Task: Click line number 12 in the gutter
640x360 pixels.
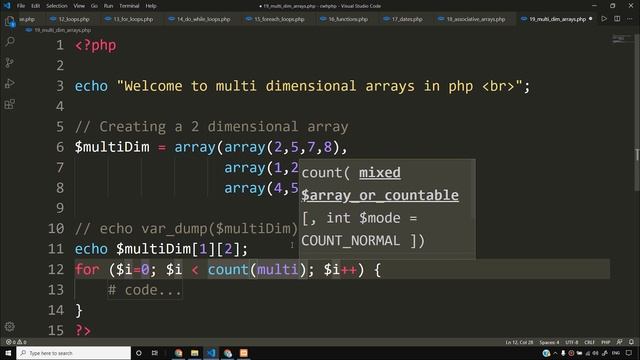Action: [x=56, y=269]
